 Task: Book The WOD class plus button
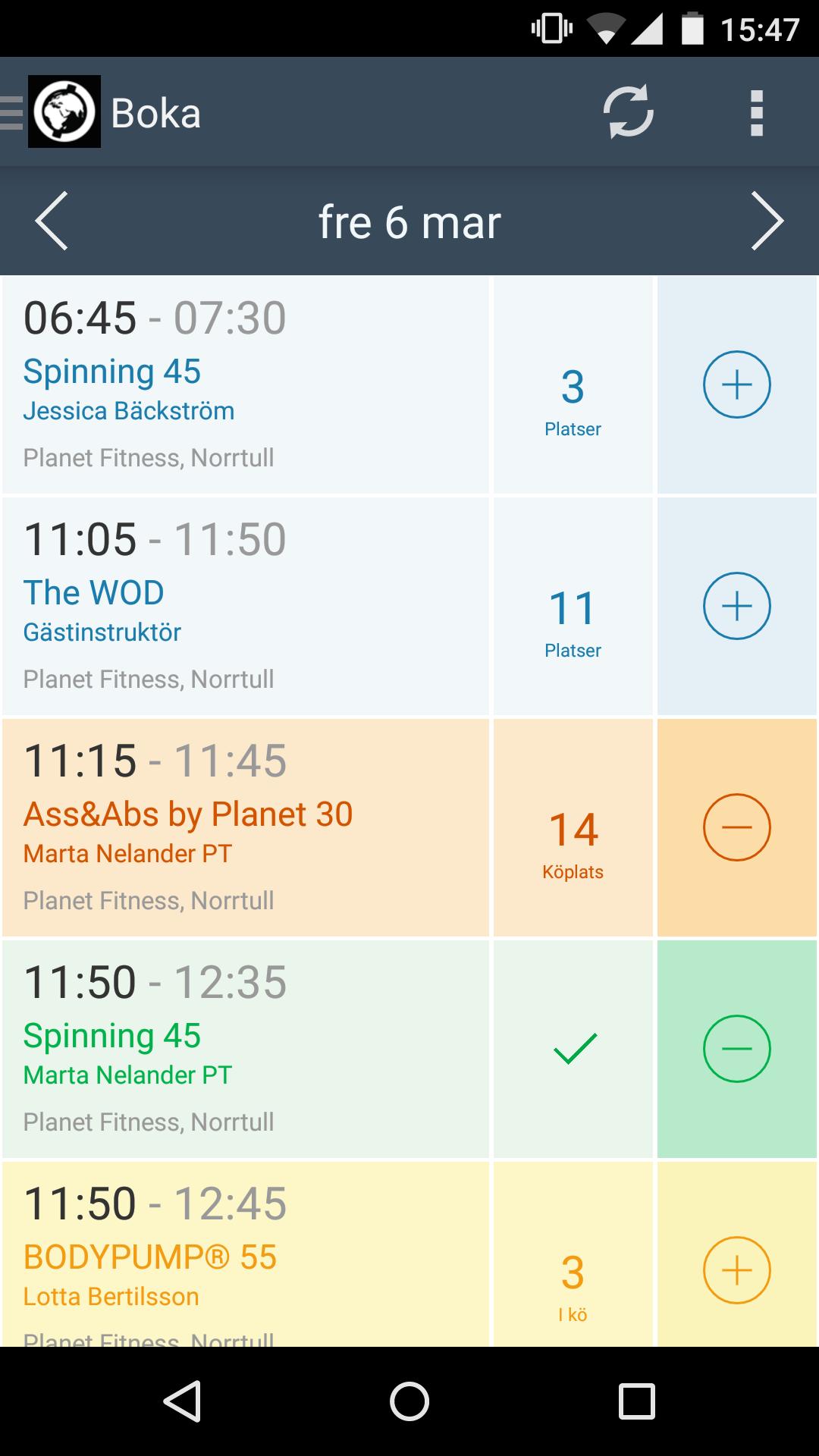[736, 606]
